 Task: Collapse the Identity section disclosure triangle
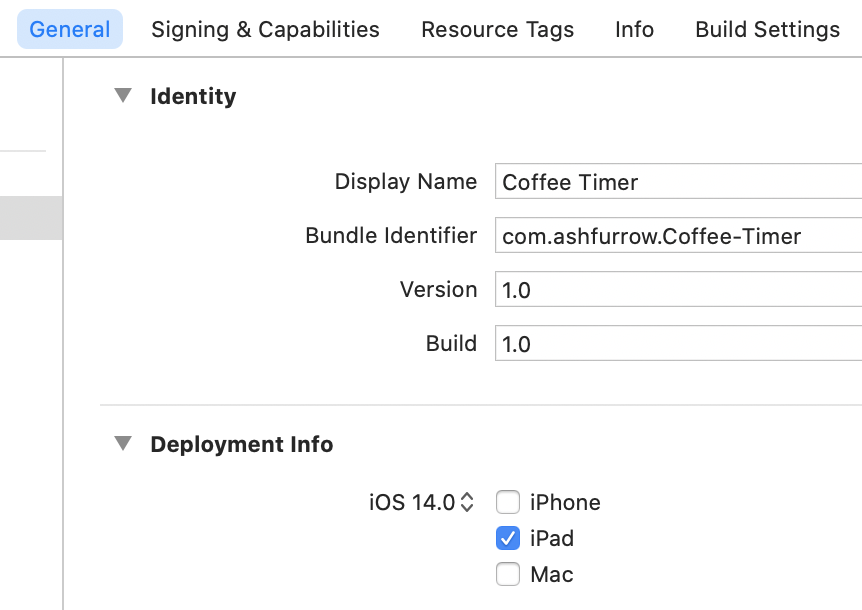(x=123, y=96)
